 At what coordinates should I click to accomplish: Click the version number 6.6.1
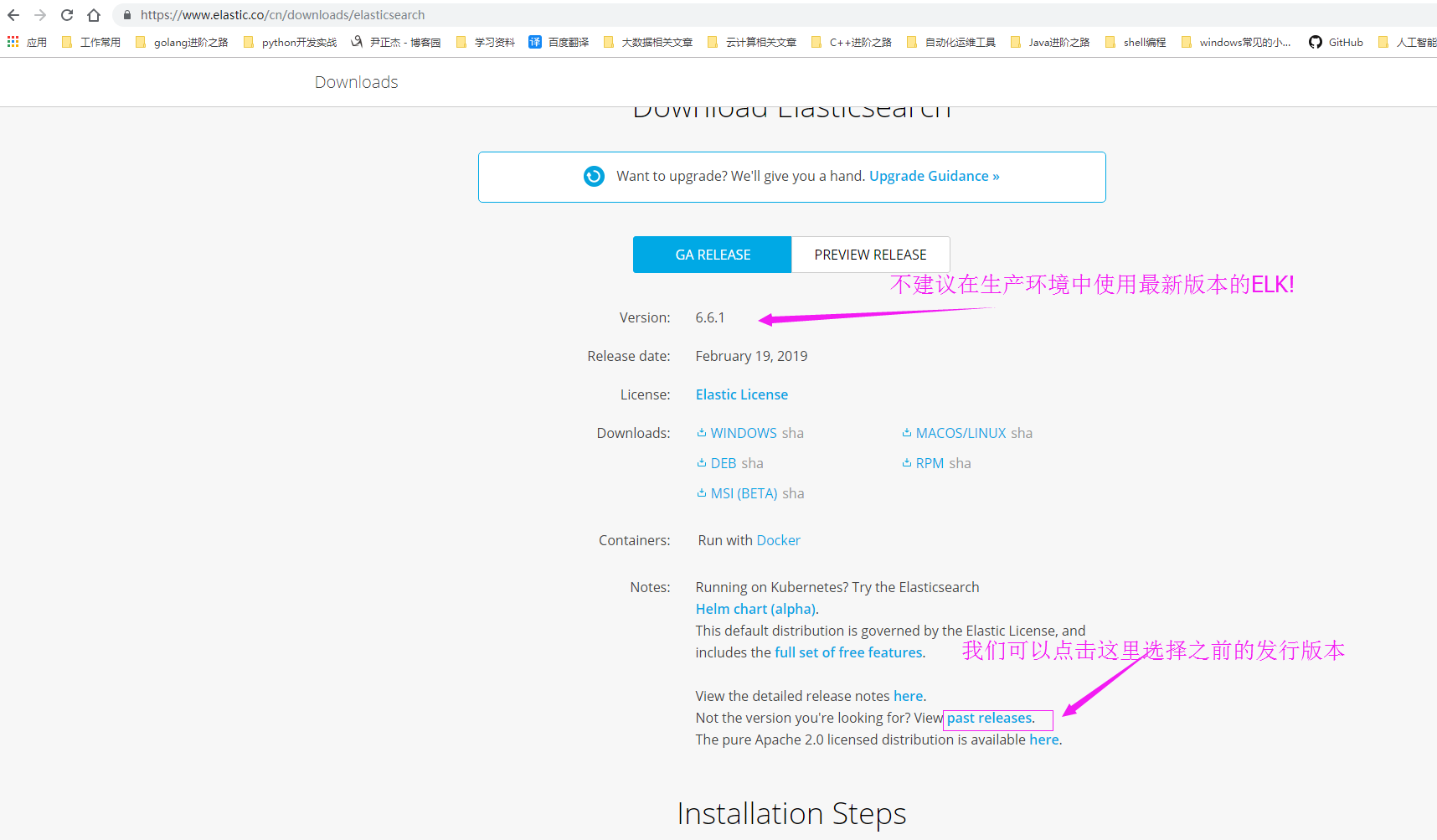coord(710,317)
